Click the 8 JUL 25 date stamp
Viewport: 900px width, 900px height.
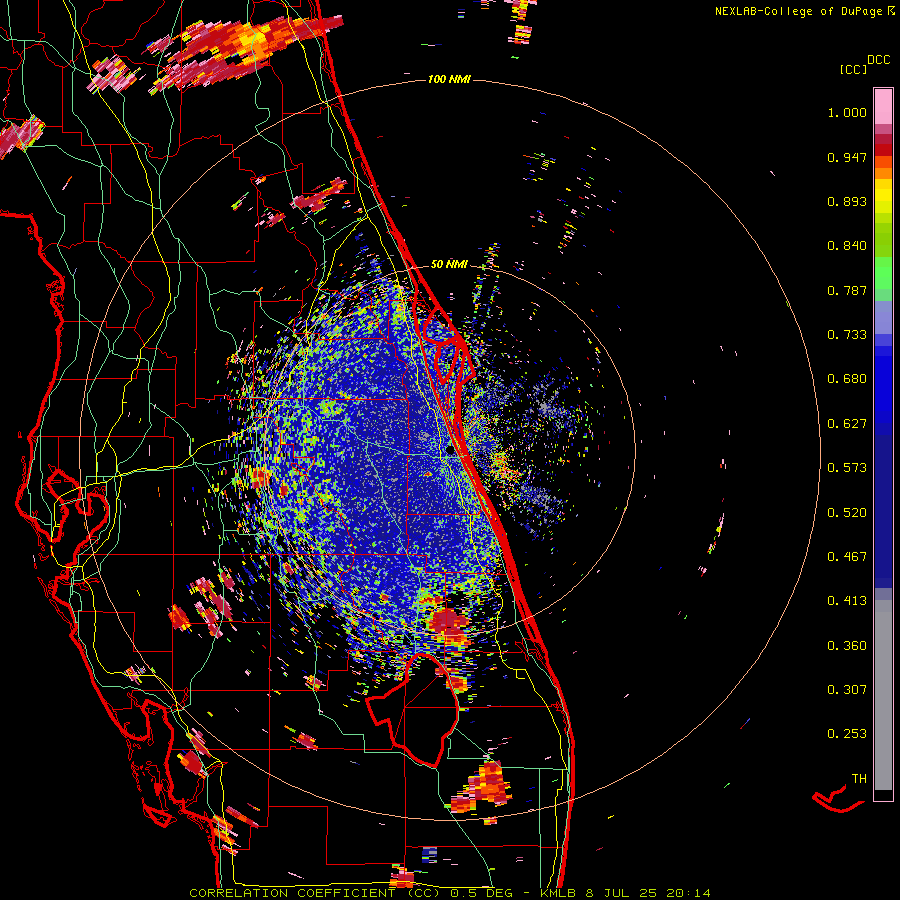(x=621, y=893)
